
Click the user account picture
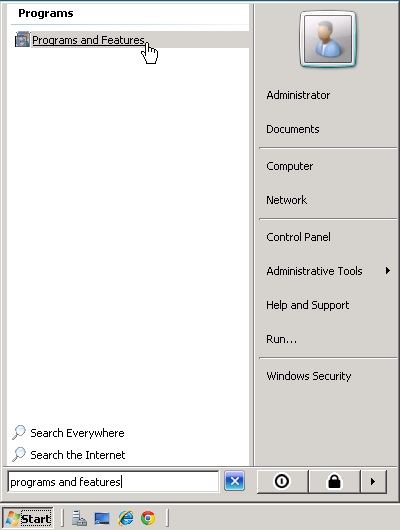click(328, 39)
